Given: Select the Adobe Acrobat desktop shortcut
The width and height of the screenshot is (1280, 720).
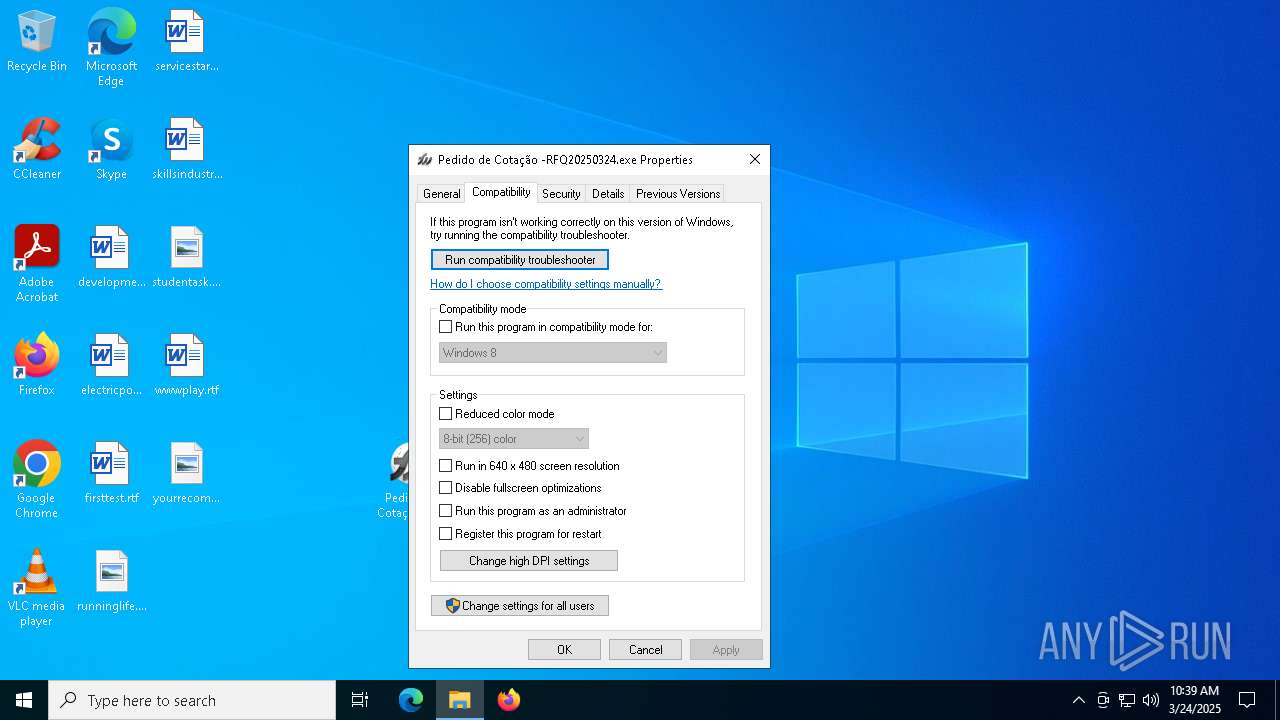Looking at the screenshot, I should [37, 264].
